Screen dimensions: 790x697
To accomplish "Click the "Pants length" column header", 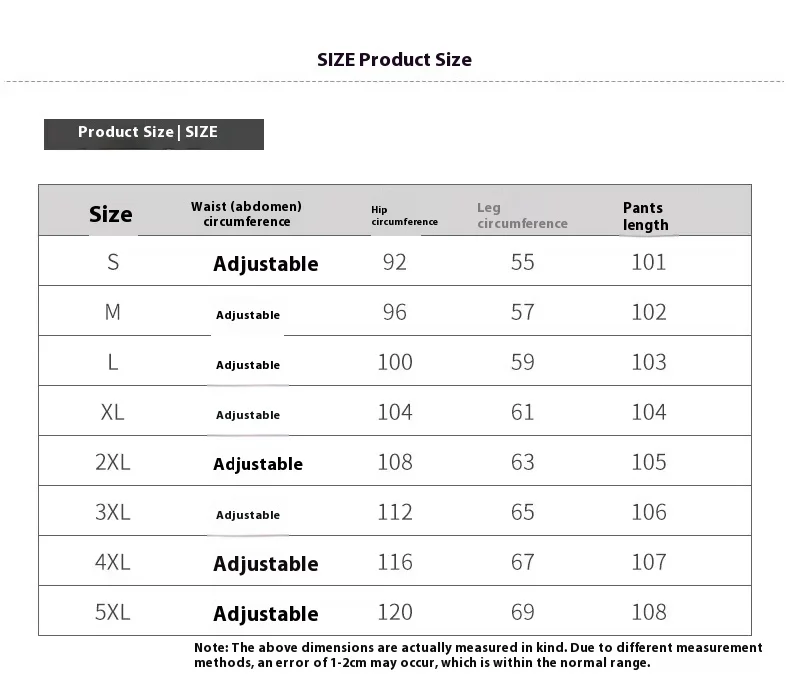I will [645, 216].
